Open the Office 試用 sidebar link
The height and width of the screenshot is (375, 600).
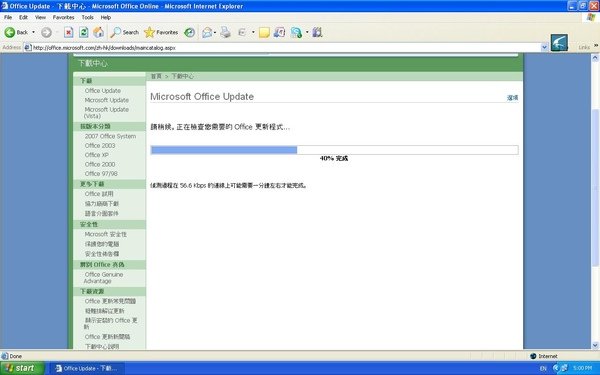99,194
